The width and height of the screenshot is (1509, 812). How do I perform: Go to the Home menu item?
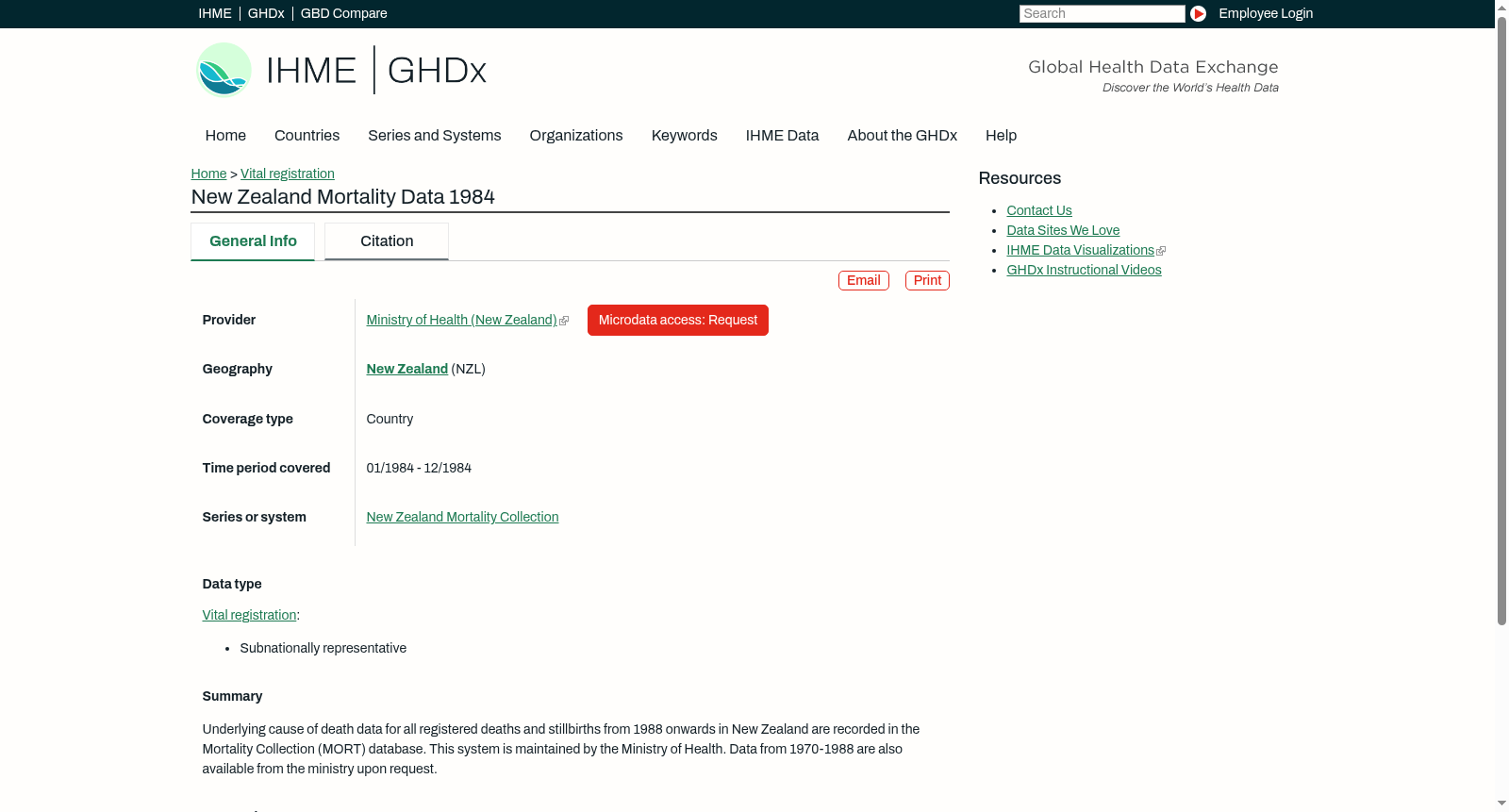pos(225,135)
